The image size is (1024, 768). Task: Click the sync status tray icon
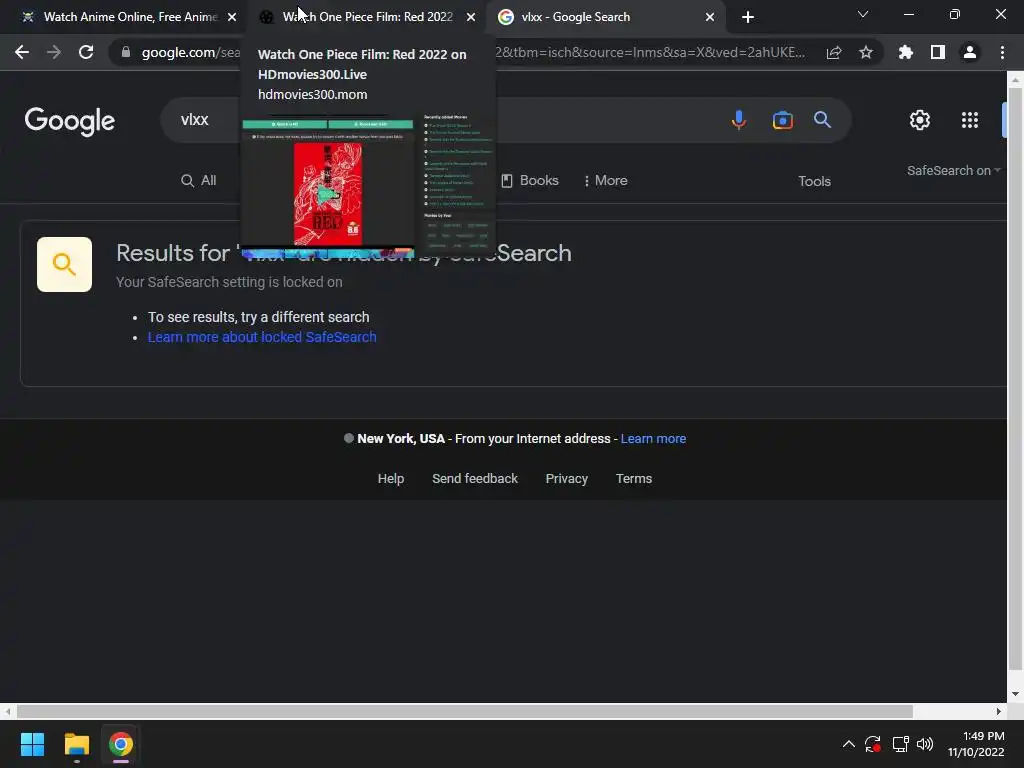pyautogui.click(x=872, y=744)
